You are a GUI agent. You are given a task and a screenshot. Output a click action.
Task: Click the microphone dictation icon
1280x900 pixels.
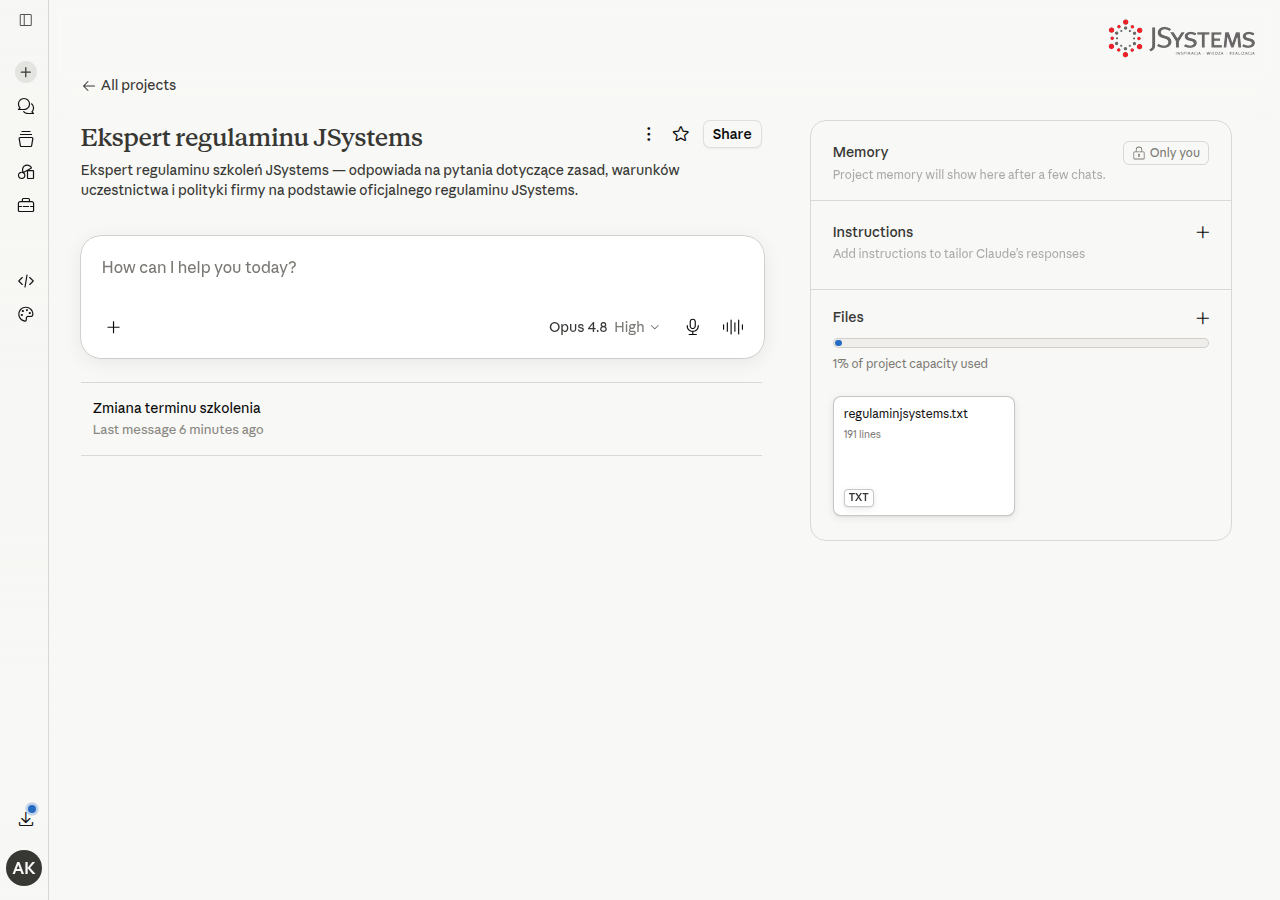(692, 327)
